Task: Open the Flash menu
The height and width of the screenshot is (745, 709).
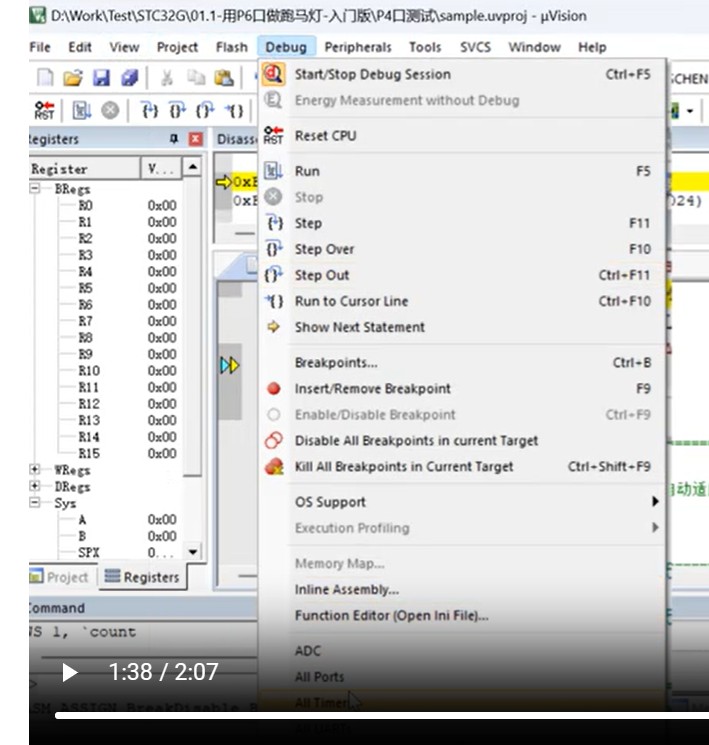Action: point(232,47)
